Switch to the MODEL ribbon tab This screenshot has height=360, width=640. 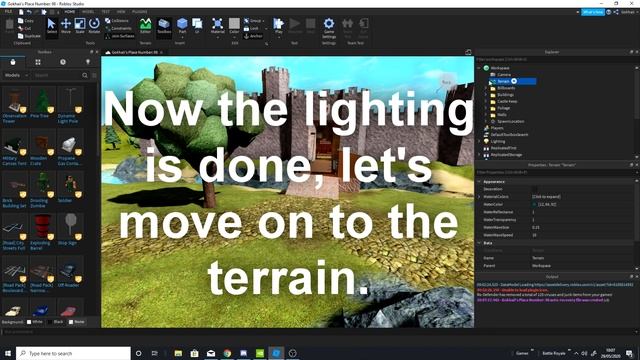click(88, 12)
